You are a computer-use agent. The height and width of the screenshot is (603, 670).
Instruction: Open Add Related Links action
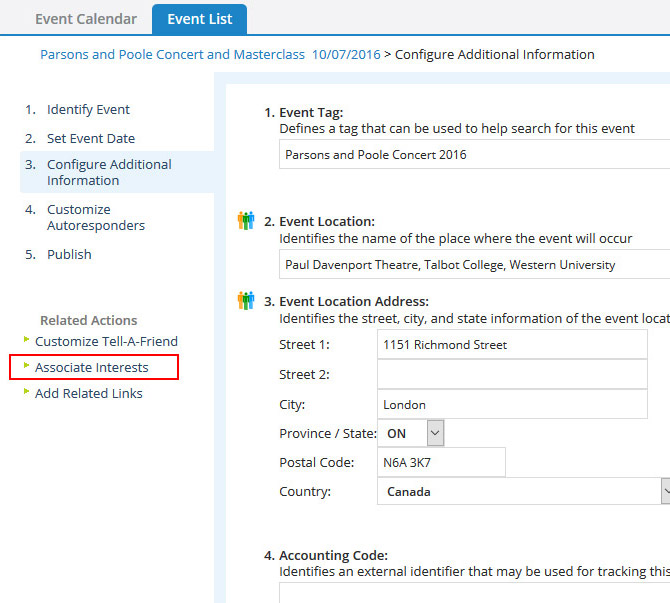click(89, 393)
